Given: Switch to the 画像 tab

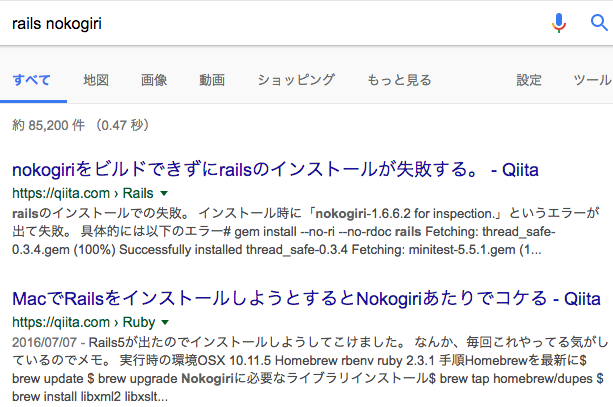Looking at the screenshot, I should [x=154, y=80].
